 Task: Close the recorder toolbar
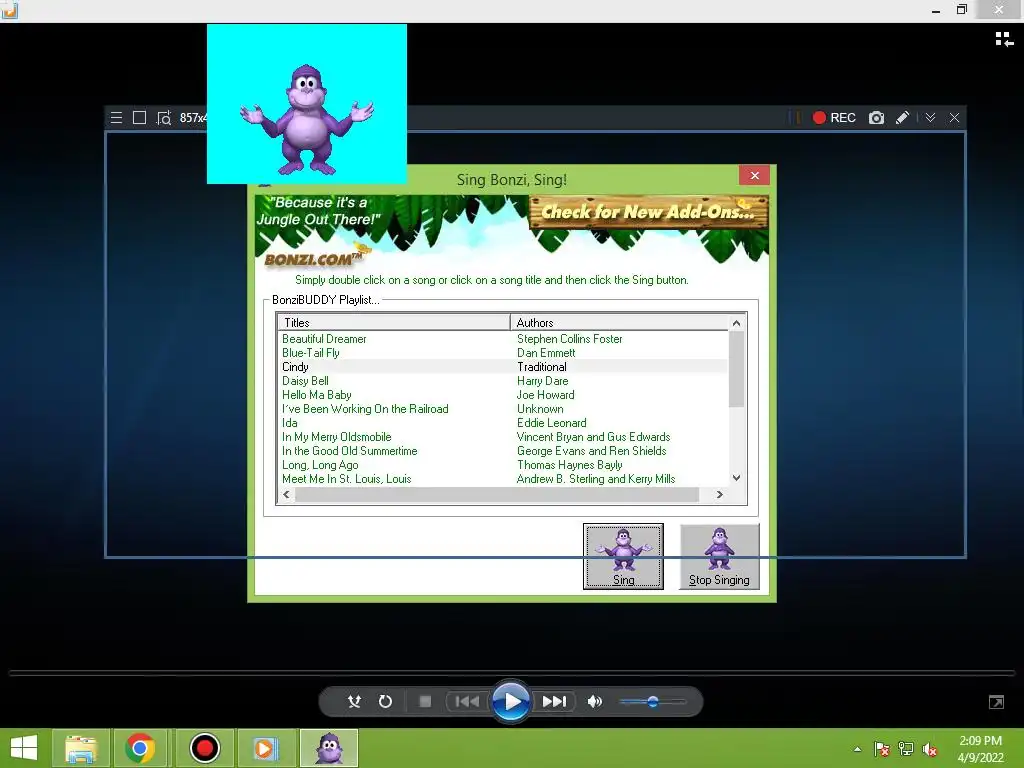[x=955, y=118]
